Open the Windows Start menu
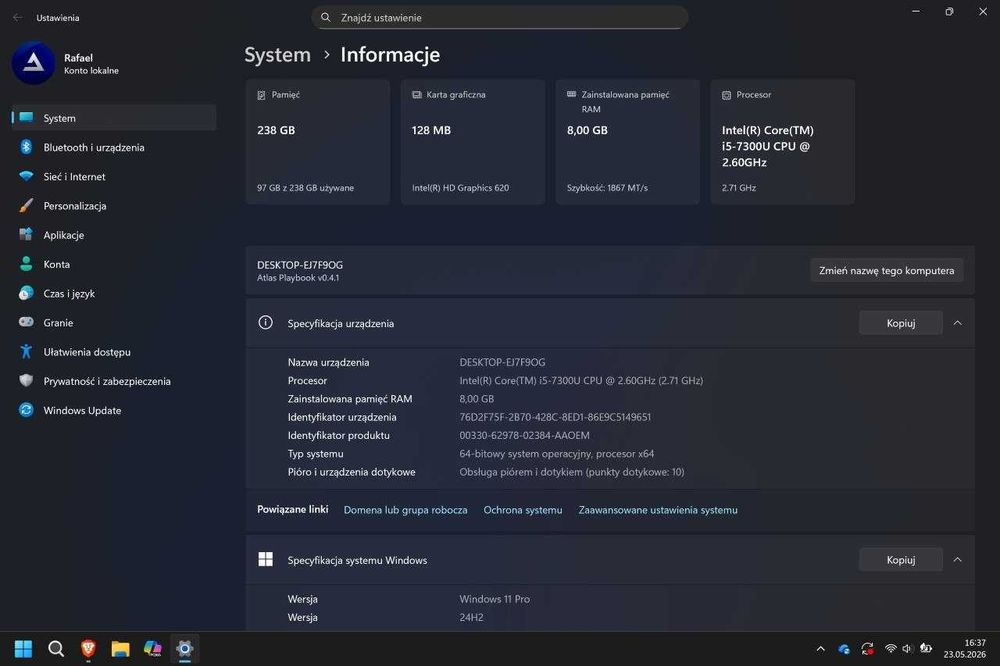Image resolution: width=1000 pixels, height=666 pixels. 24,649
